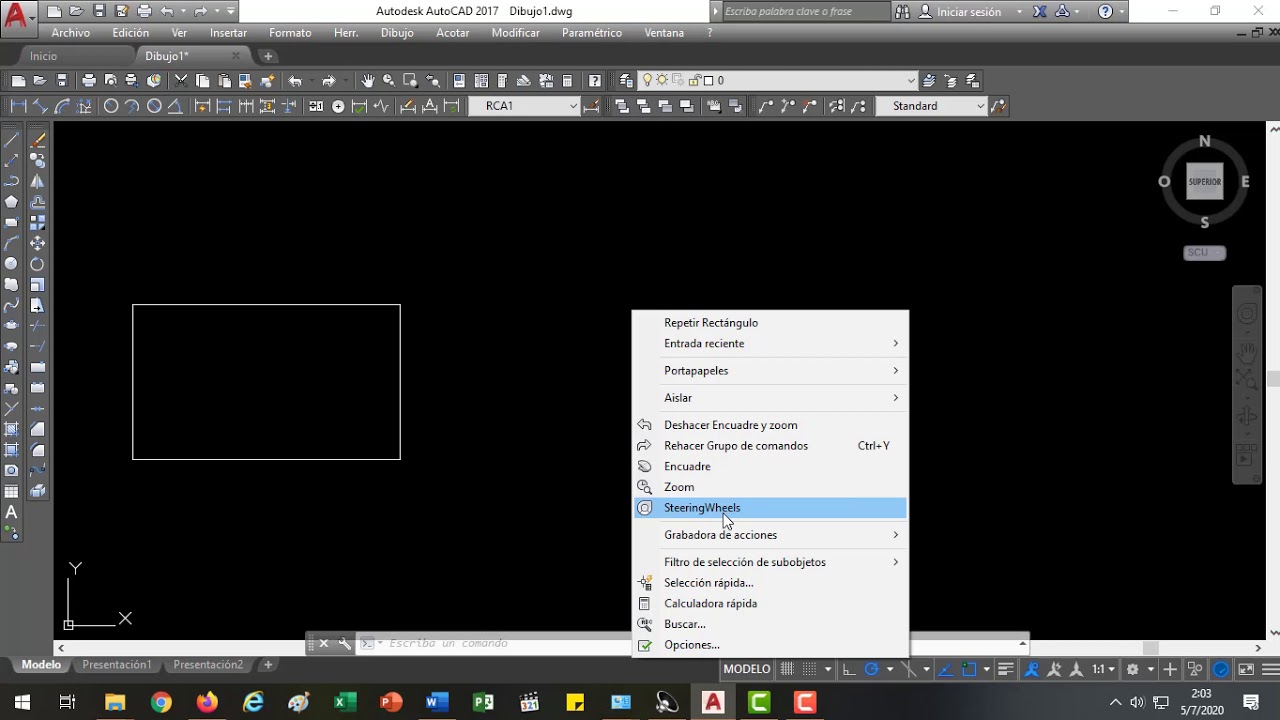Toggle annotation visibility in the status bar
Image resolution: width=1280 pixels, height=720 pixels.
(1032, 669)
